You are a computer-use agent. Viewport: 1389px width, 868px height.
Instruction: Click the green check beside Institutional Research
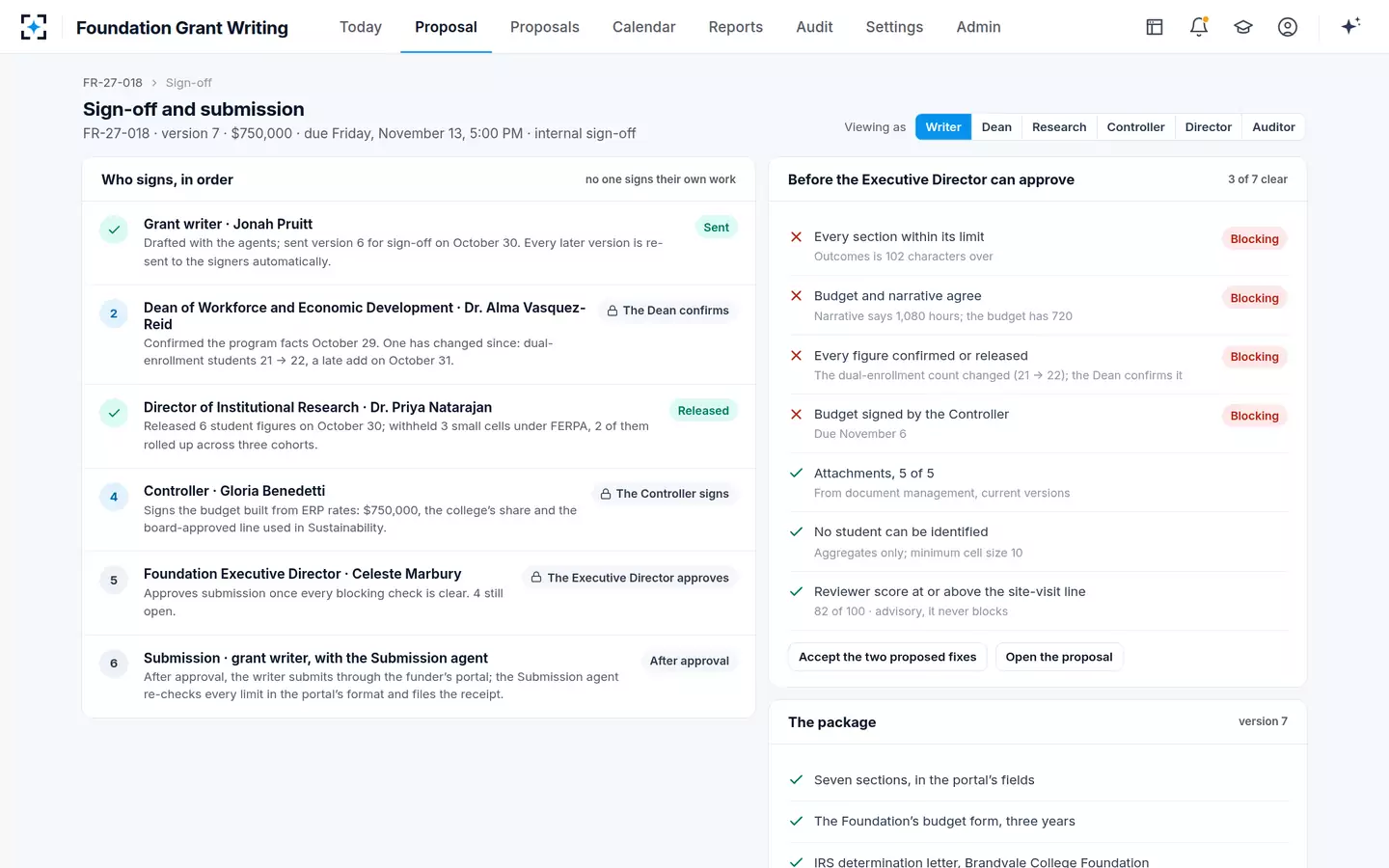(114, 413)
